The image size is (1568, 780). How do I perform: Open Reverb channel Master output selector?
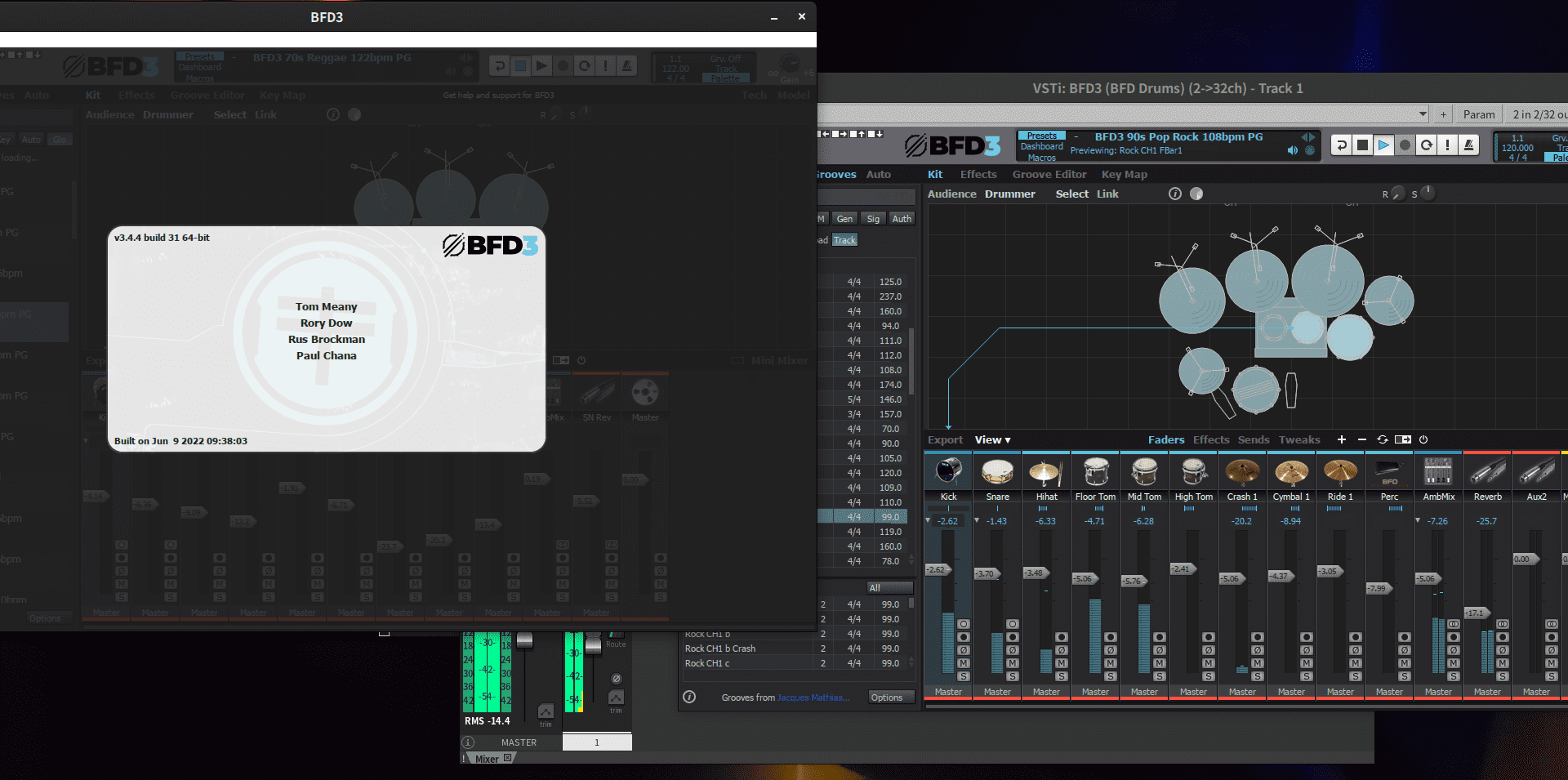[1487, 692]
